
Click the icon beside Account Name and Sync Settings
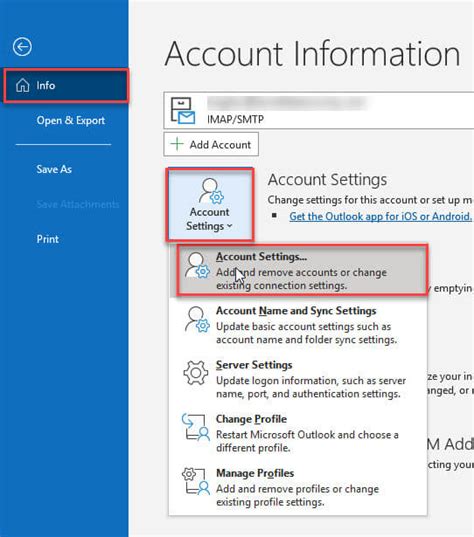point(197,320)
